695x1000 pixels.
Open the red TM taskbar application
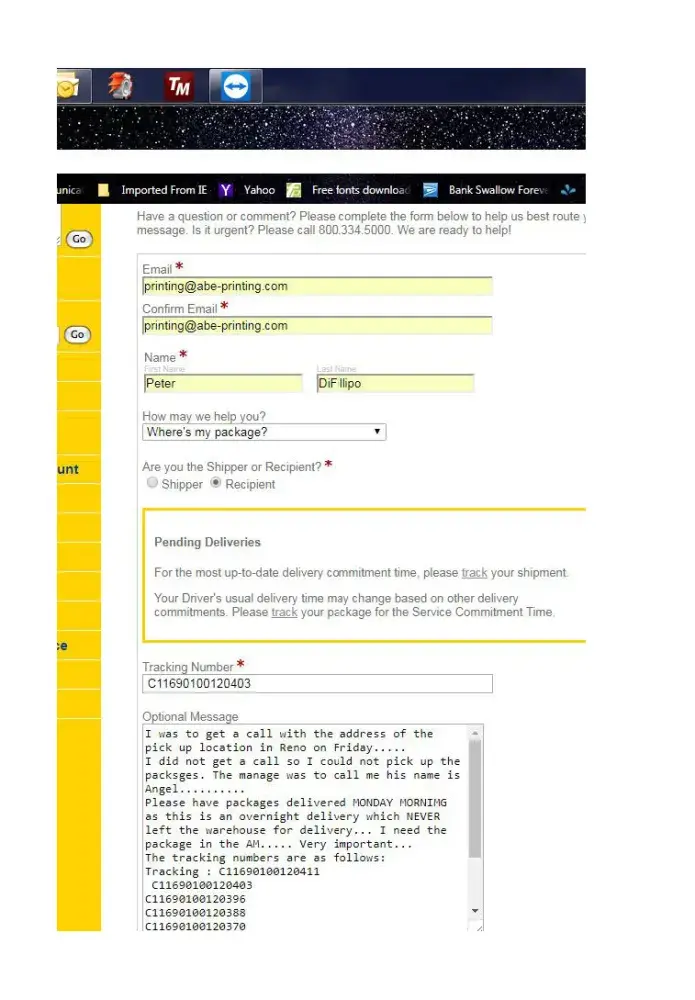point(179,87)
